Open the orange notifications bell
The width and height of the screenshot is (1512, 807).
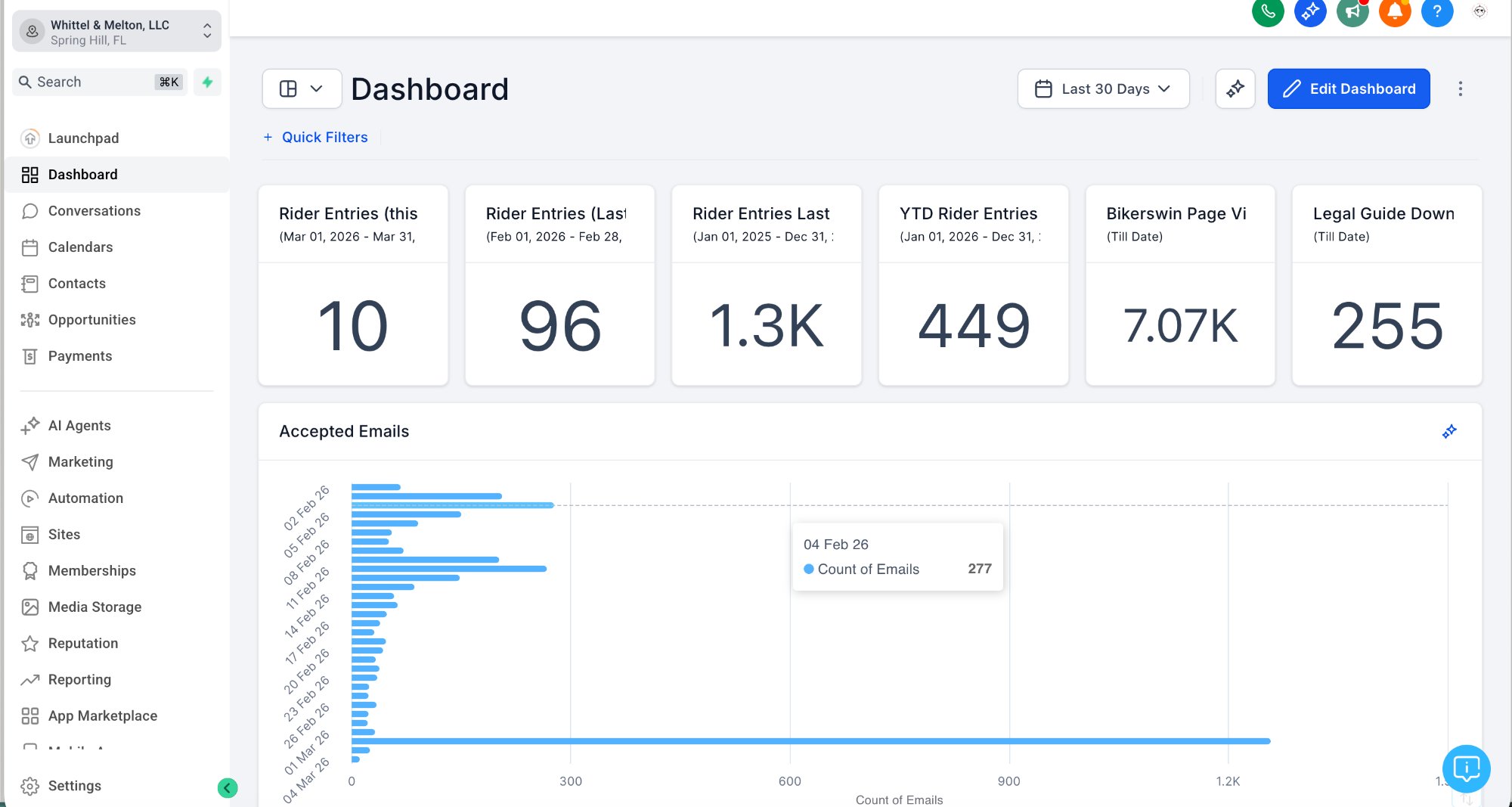[x=1395, y=11]
